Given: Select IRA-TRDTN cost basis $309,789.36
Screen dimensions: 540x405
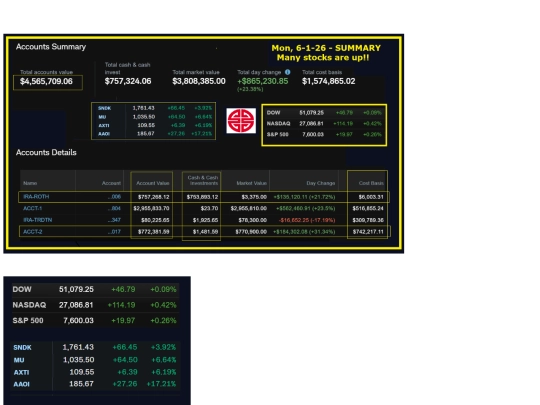Looking at the screenshot, I should tap(368, 220).
